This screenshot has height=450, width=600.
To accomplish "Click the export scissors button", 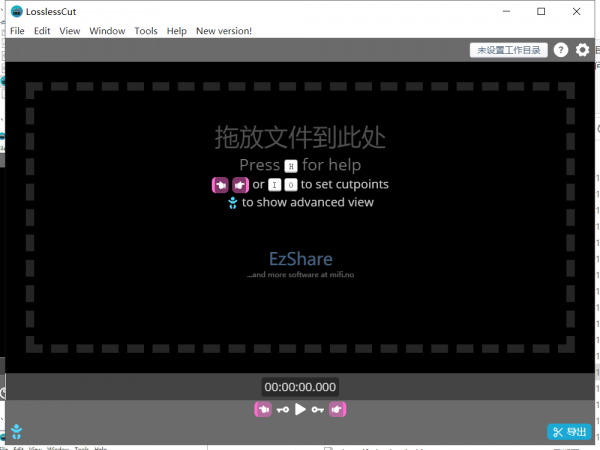I will 569,432.
